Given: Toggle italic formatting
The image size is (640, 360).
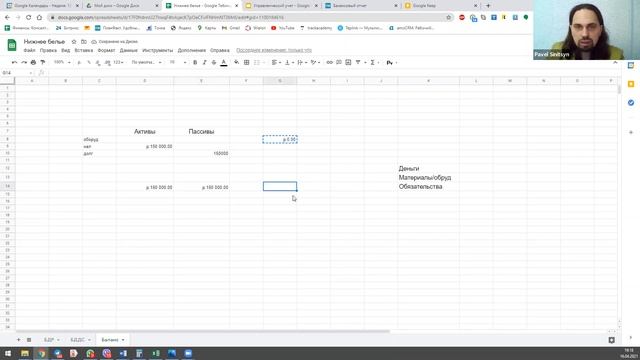Looking at the screenshot, I should point(204,62).
